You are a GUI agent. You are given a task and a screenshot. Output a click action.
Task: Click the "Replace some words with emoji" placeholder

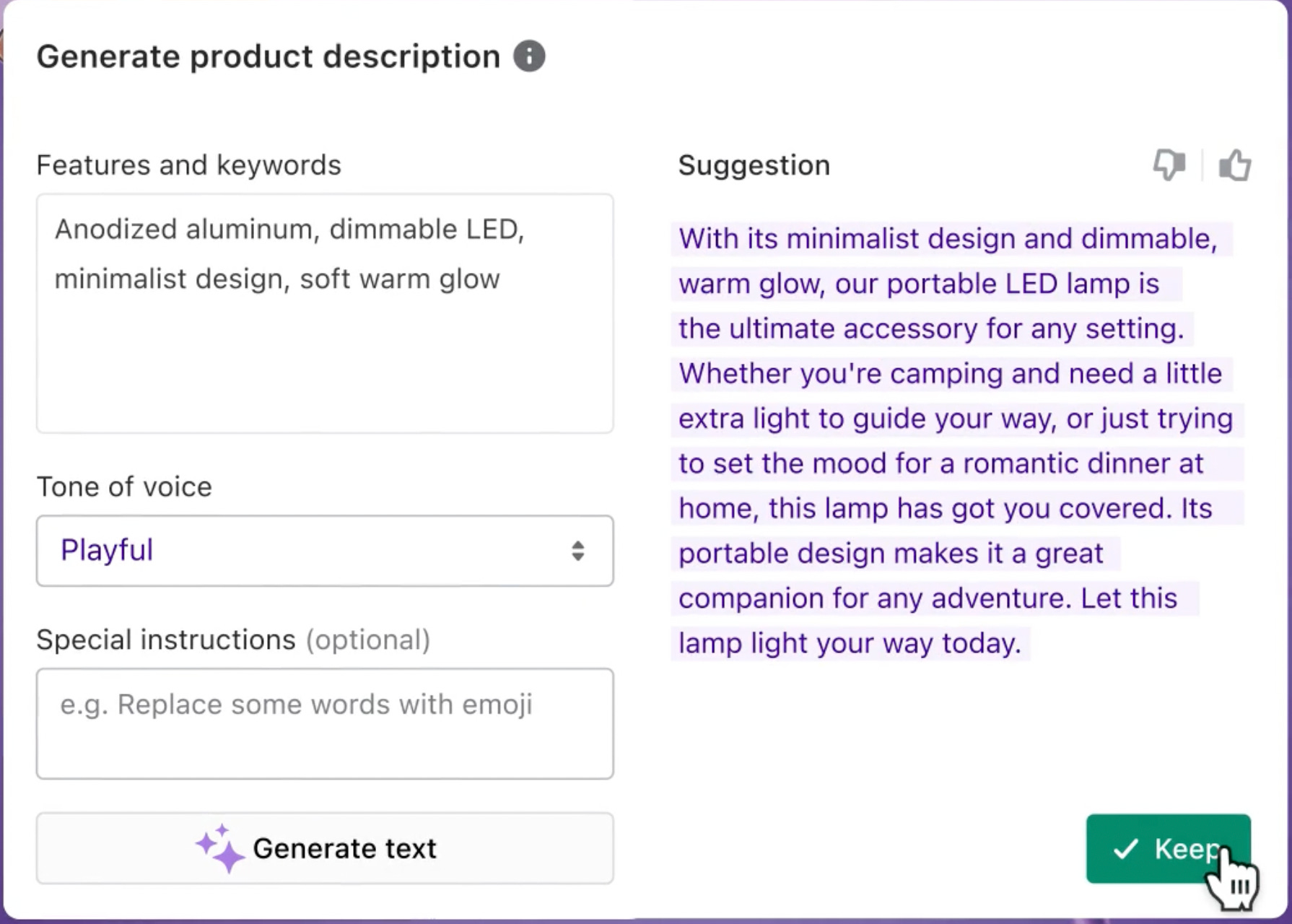click(x=324, y=705)
